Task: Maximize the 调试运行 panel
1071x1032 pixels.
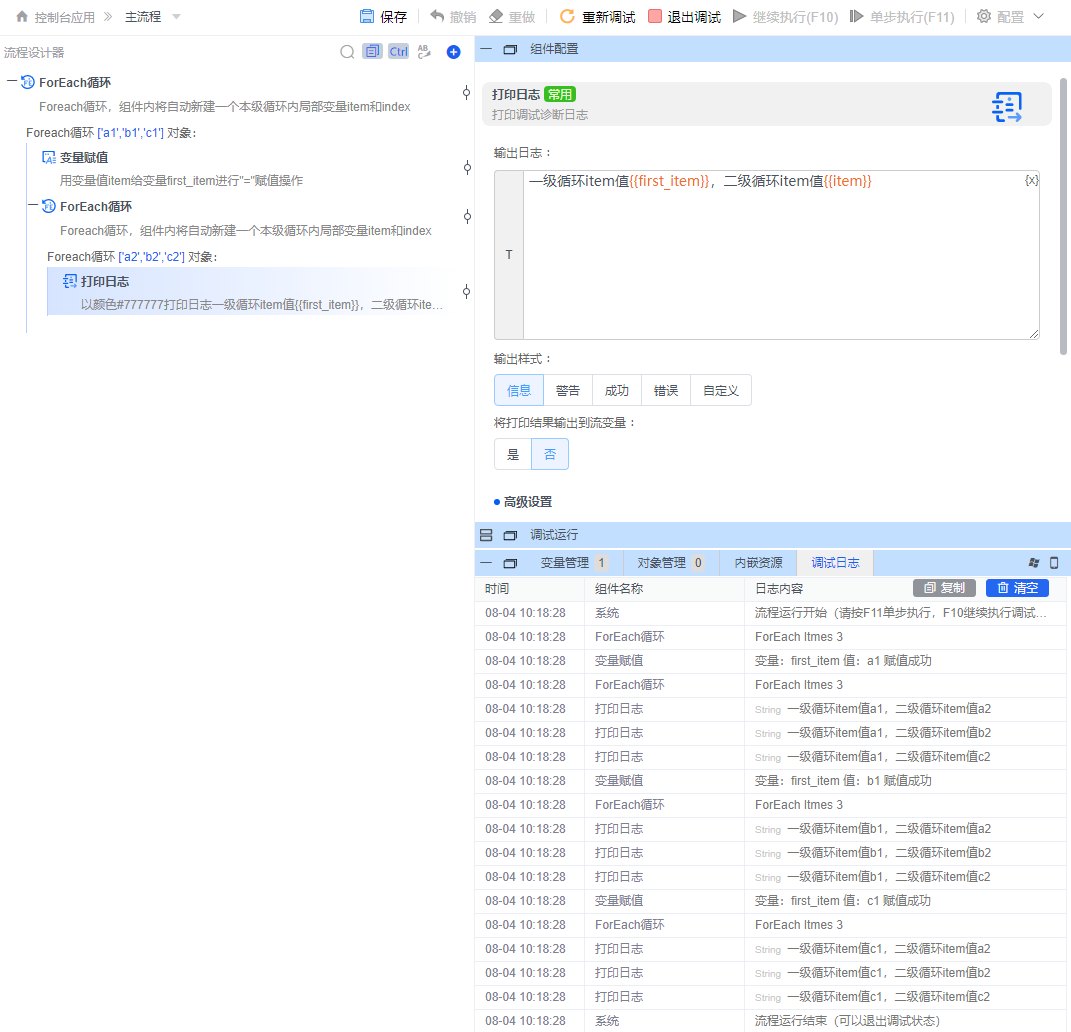Action: pyautogui.click(x=510, y=535)
